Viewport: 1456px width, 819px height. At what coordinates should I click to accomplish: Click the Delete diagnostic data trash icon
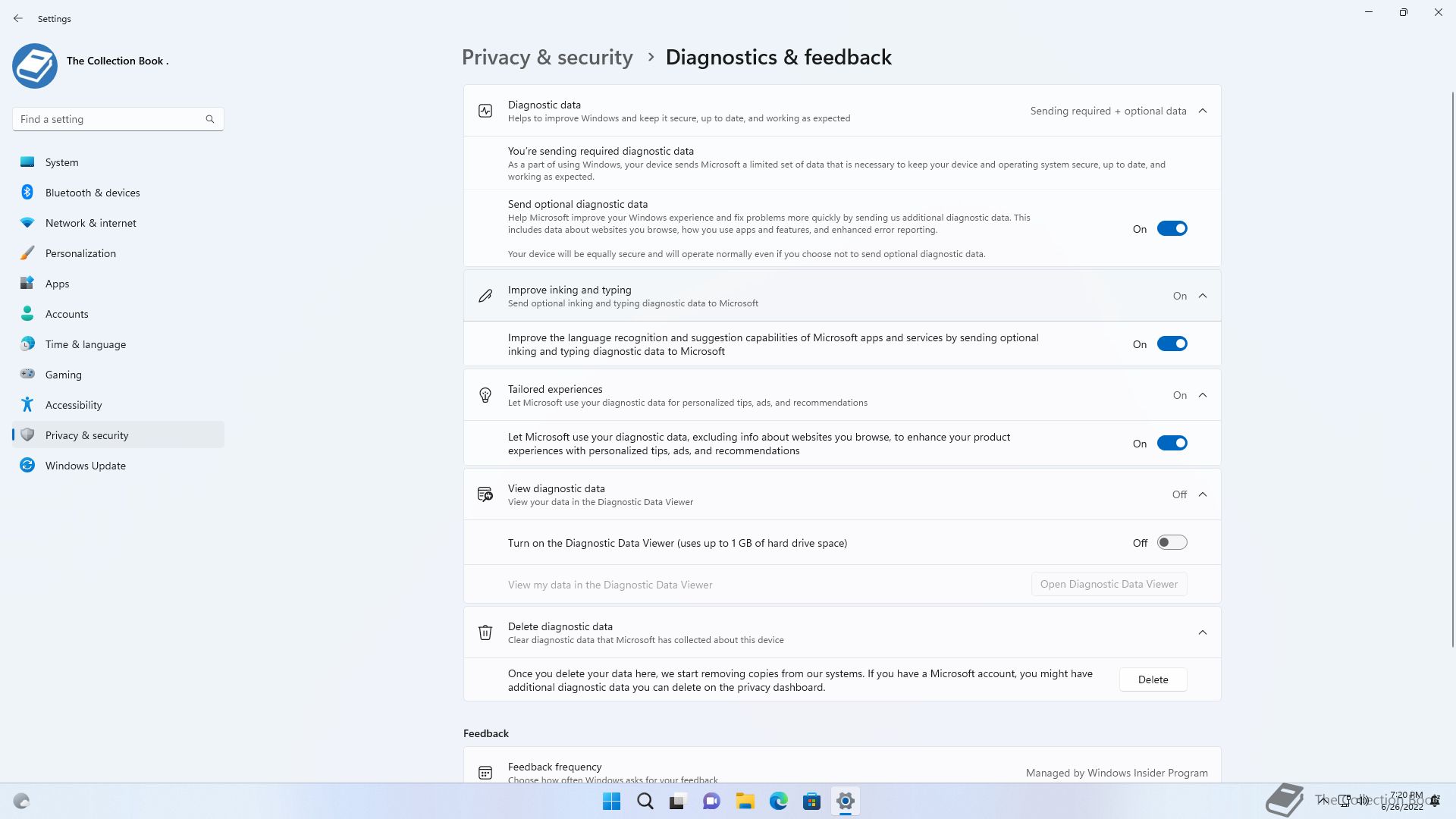[x=485, y=632]
